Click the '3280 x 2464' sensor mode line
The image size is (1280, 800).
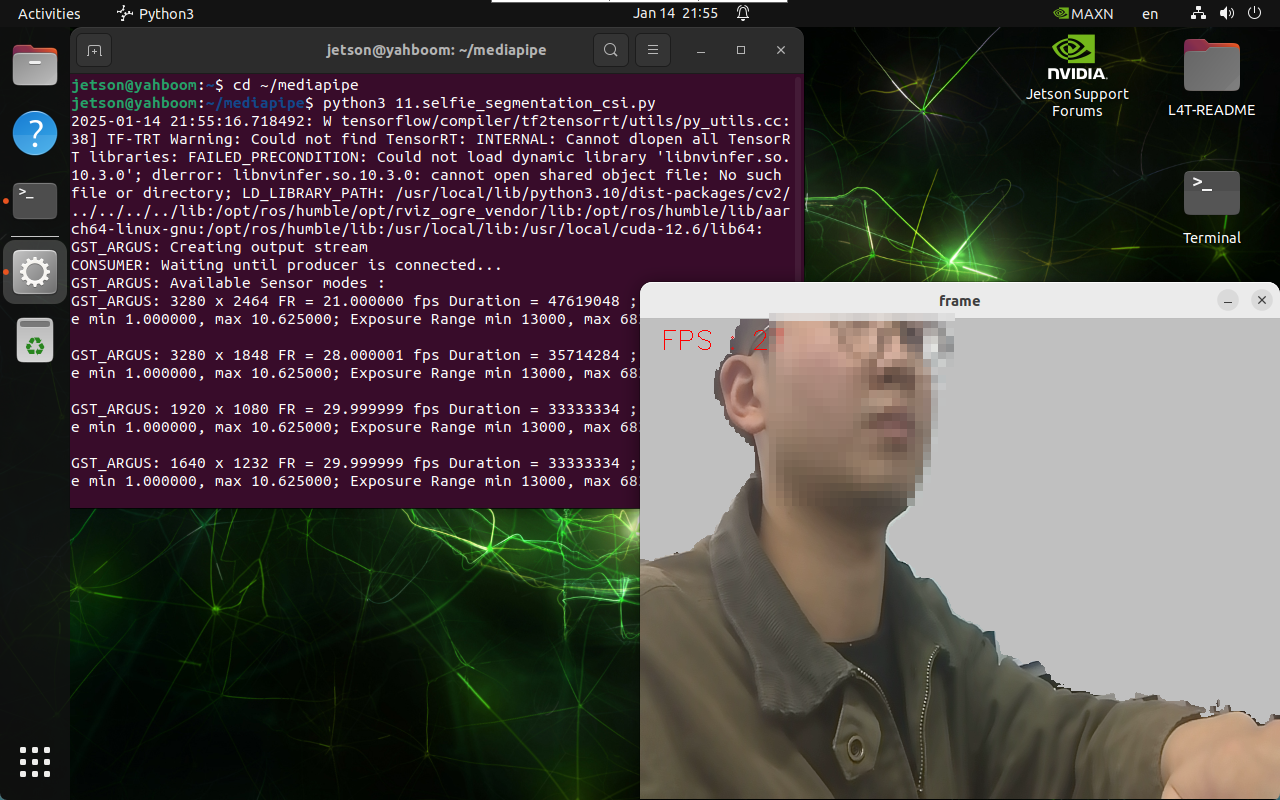click(x=354, y=301)
